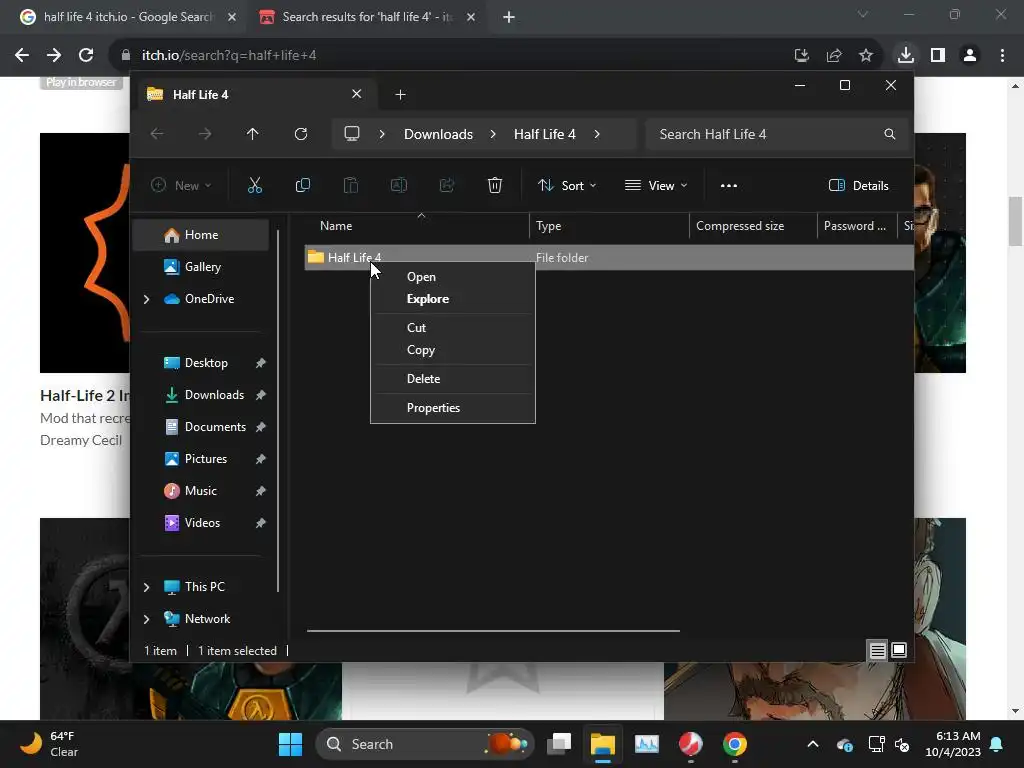The height and width of the screenshot is (768, 1024).
Task: Show hidden system tray icons
Action: 812,744
